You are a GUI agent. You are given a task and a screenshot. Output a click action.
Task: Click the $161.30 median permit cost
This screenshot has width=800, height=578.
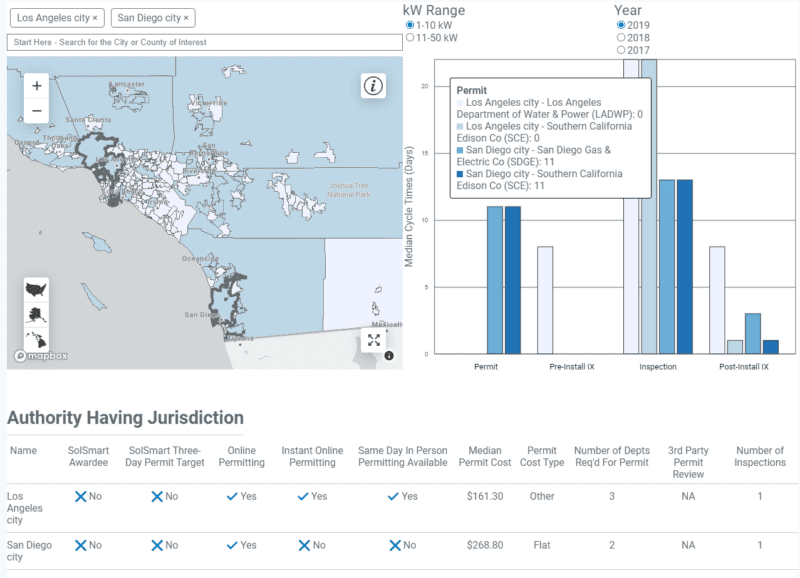point(485,496)
